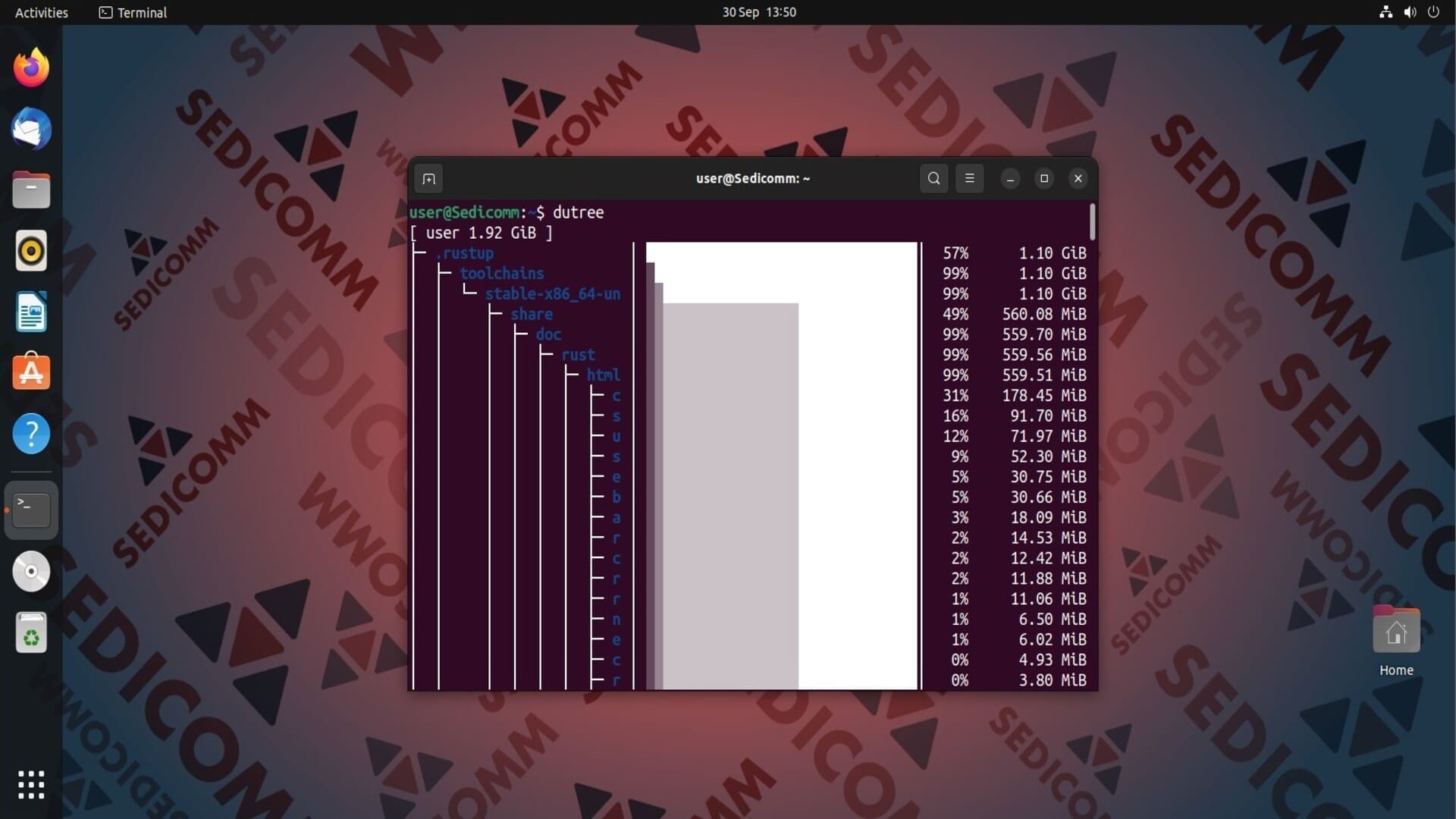Click the 'user 1.92 GiB' header line

coord(481,233)
